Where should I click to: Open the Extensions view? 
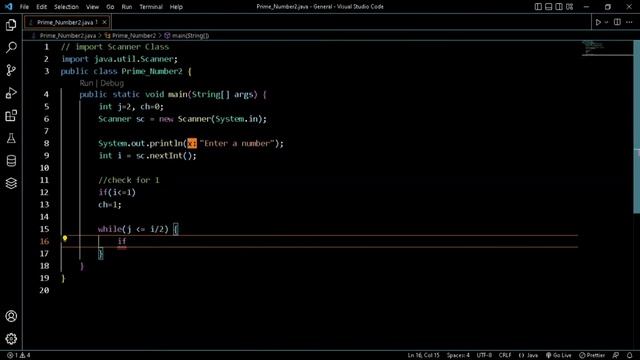[11, 116]
